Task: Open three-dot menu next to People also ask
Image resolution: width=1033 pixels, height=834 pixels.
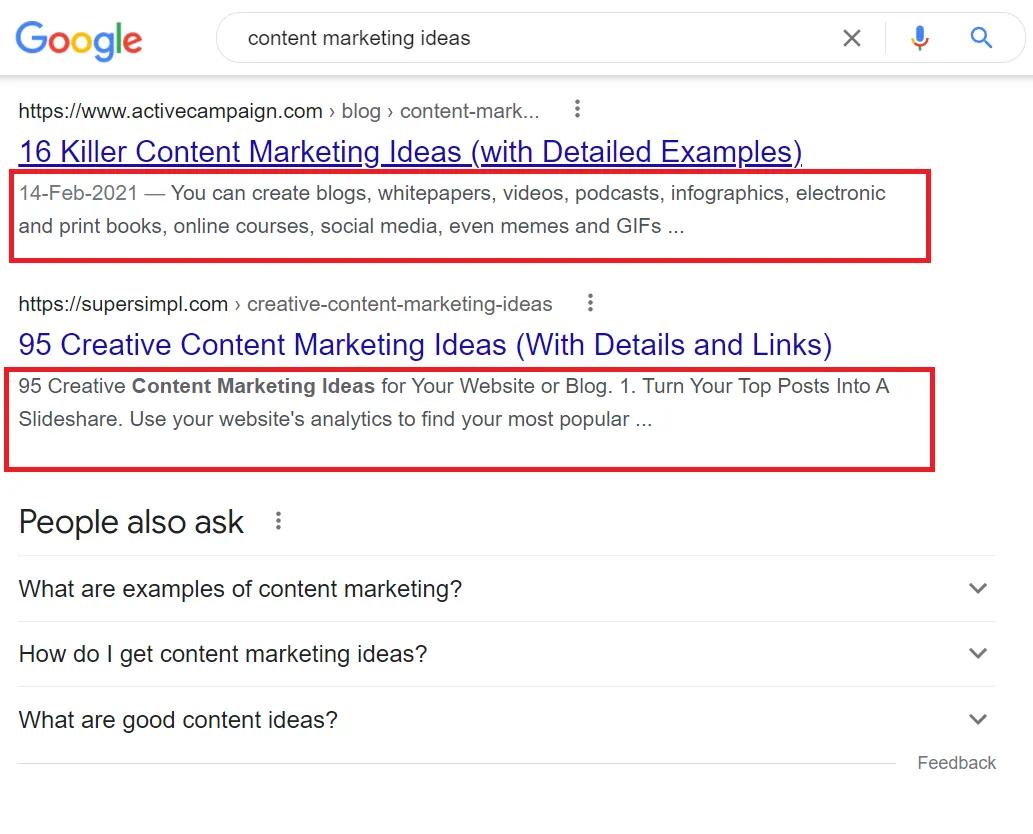Action: pyautogui.click(x=279, y=521)
